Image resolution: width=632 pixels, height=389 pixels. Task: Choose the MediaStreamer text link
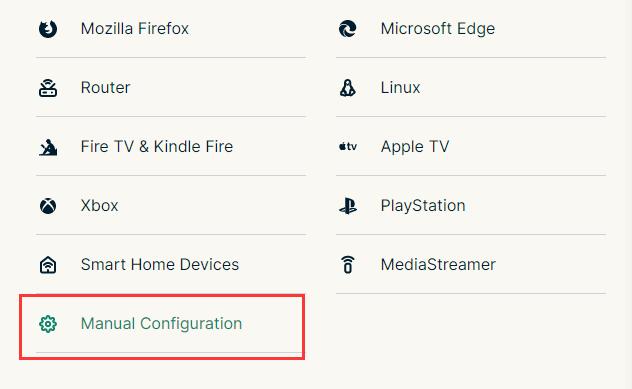[438, 264]
